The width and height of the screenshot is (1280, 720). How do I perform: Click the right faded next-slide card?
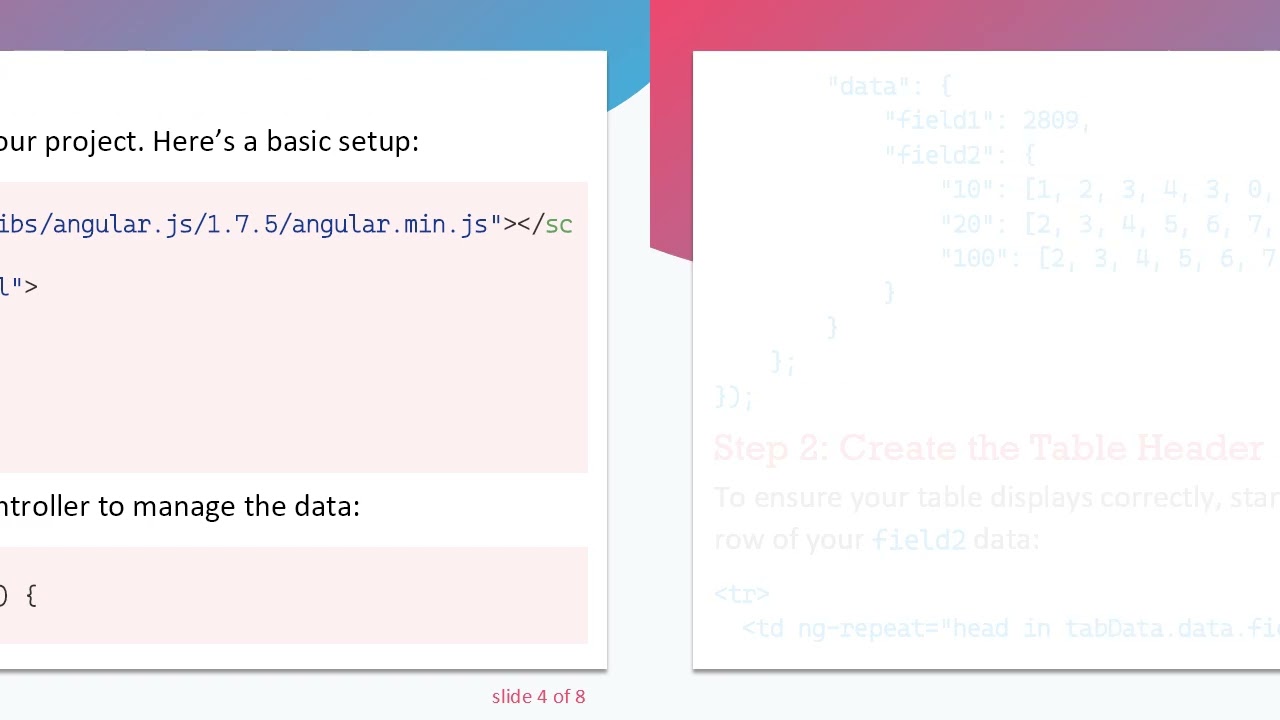[986, 360]
